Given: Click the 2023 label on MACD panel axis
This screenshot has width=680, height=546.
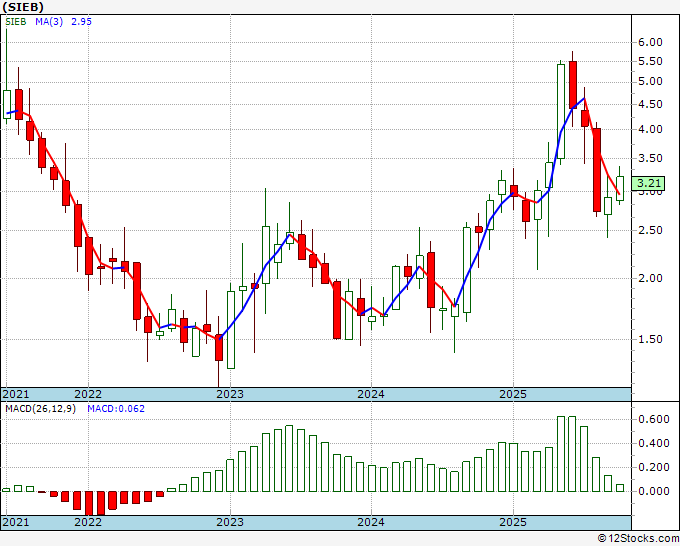Looking at the screenshot, I should coord(230,522).
